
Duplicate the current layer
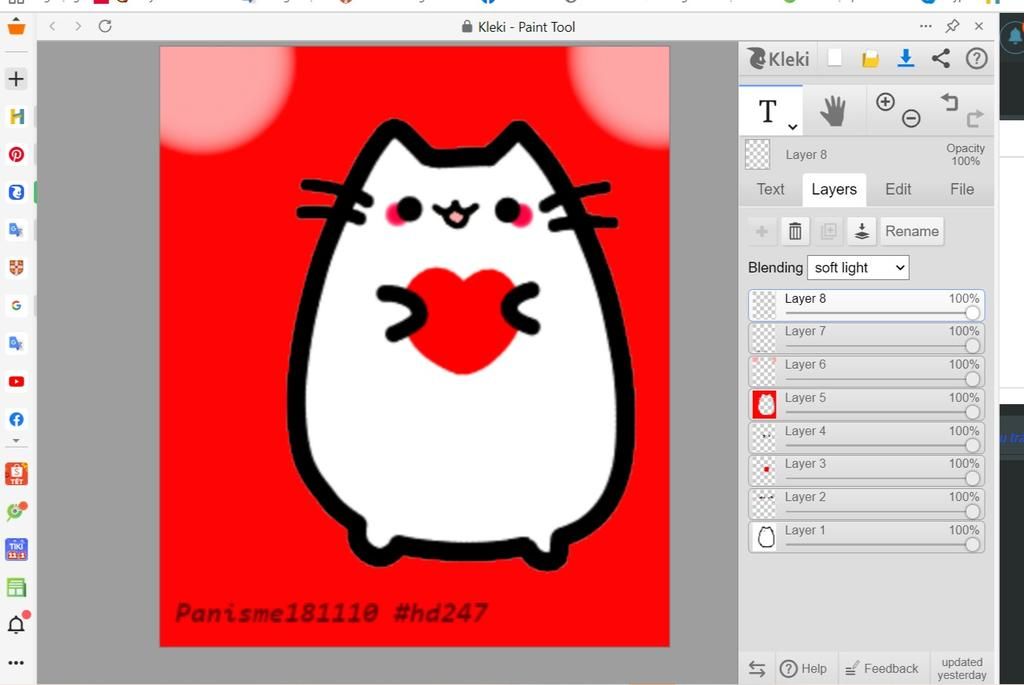(828, 231)
